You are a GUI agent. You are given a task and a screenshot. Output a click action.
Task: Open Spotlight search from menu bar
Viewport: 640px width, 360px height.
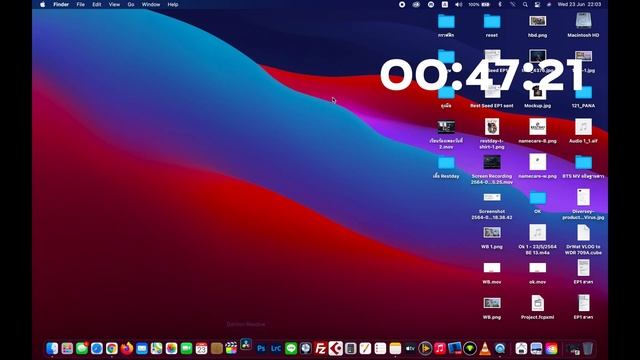click(x=525, y=4)
